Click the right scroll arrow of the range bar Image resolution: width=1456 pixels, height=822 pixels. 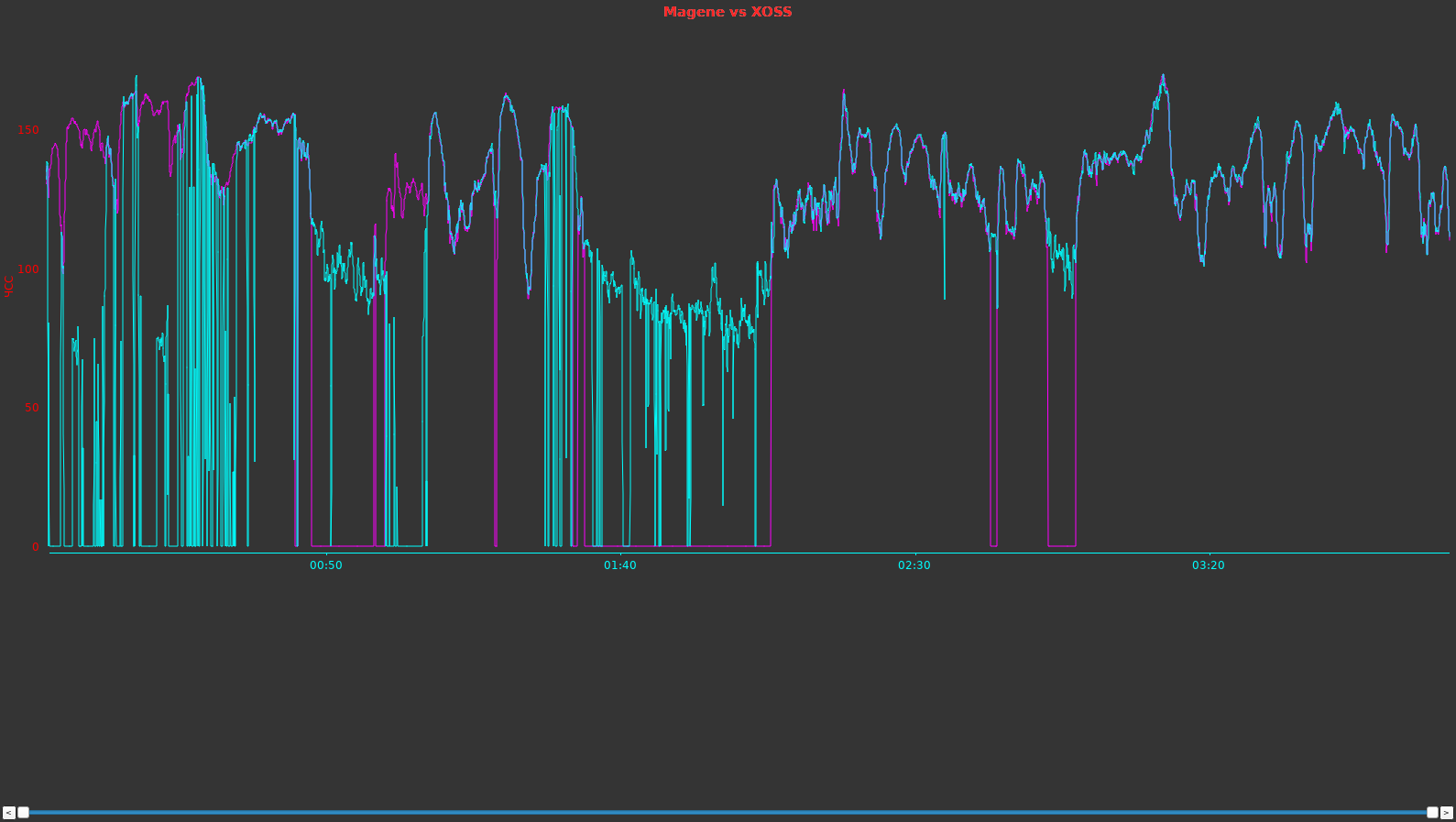tap(1447, 813)
